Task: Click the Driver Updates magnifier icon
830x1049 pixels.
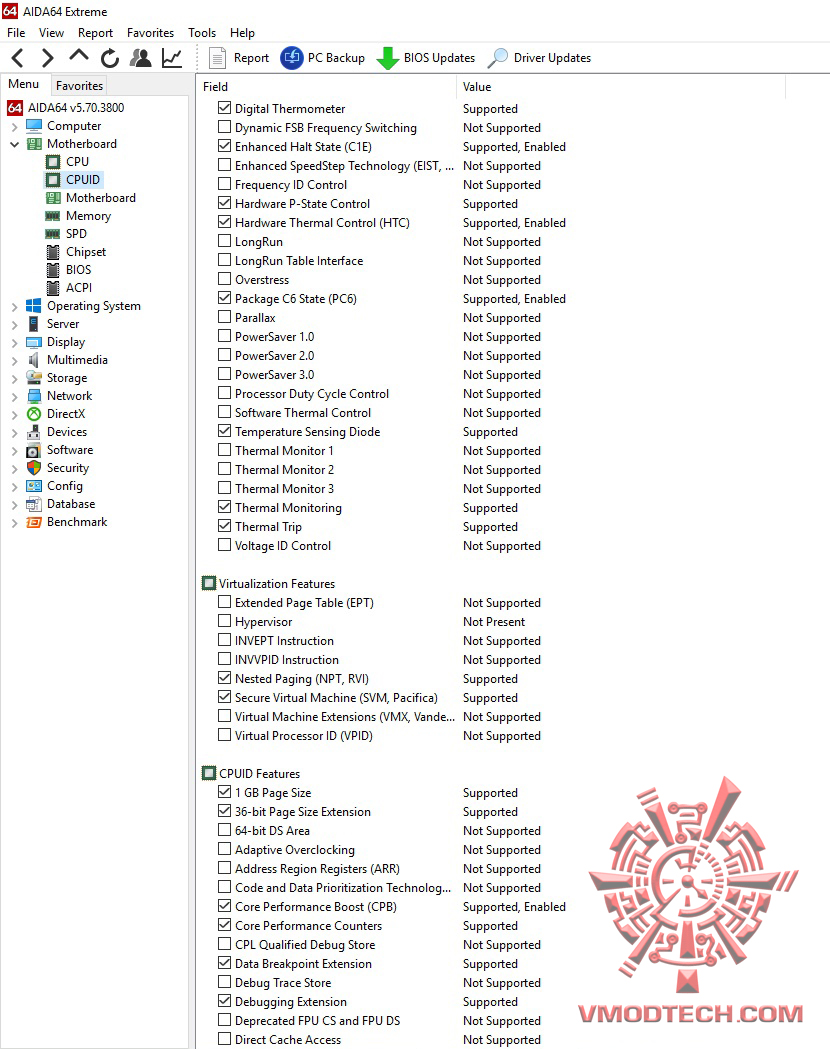Action: [x=498, y=58]
